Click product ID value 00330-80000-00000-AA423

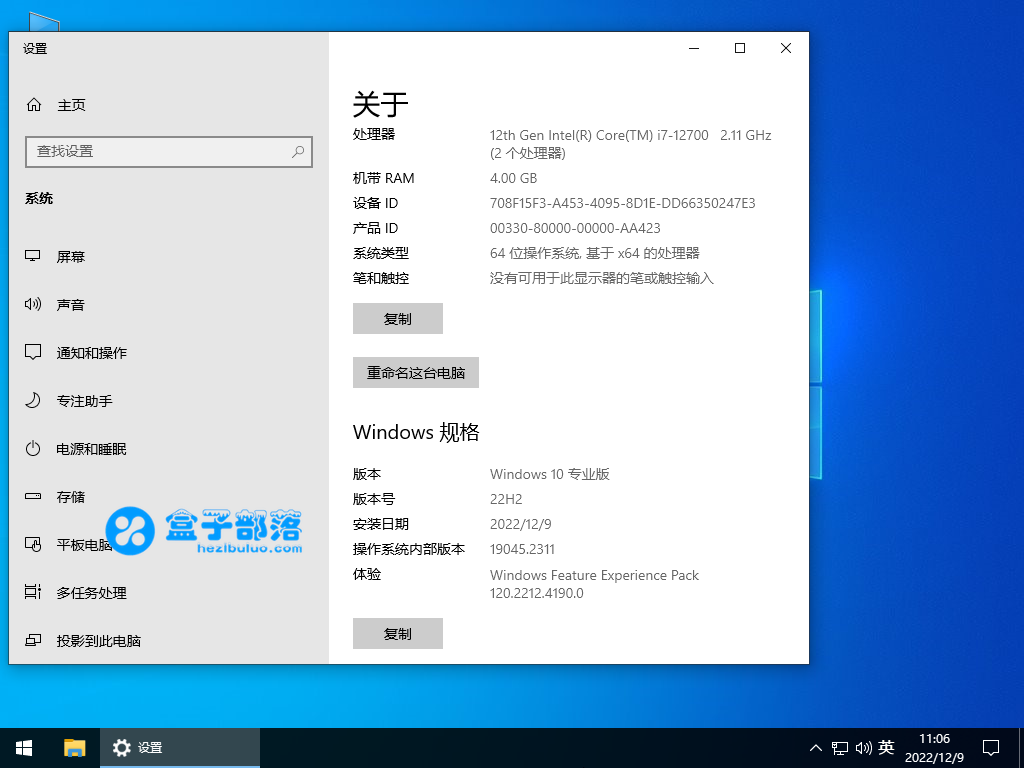click(575, 228)
